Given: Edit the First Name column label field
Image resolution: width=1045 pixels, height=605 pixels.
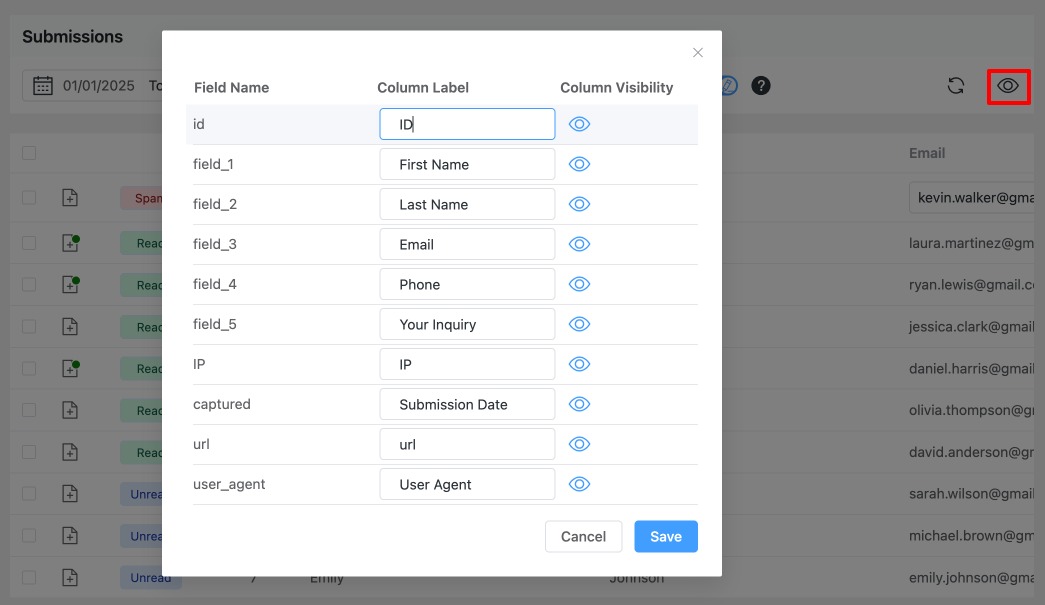Looking at the screenshot, I should (467, 164).
